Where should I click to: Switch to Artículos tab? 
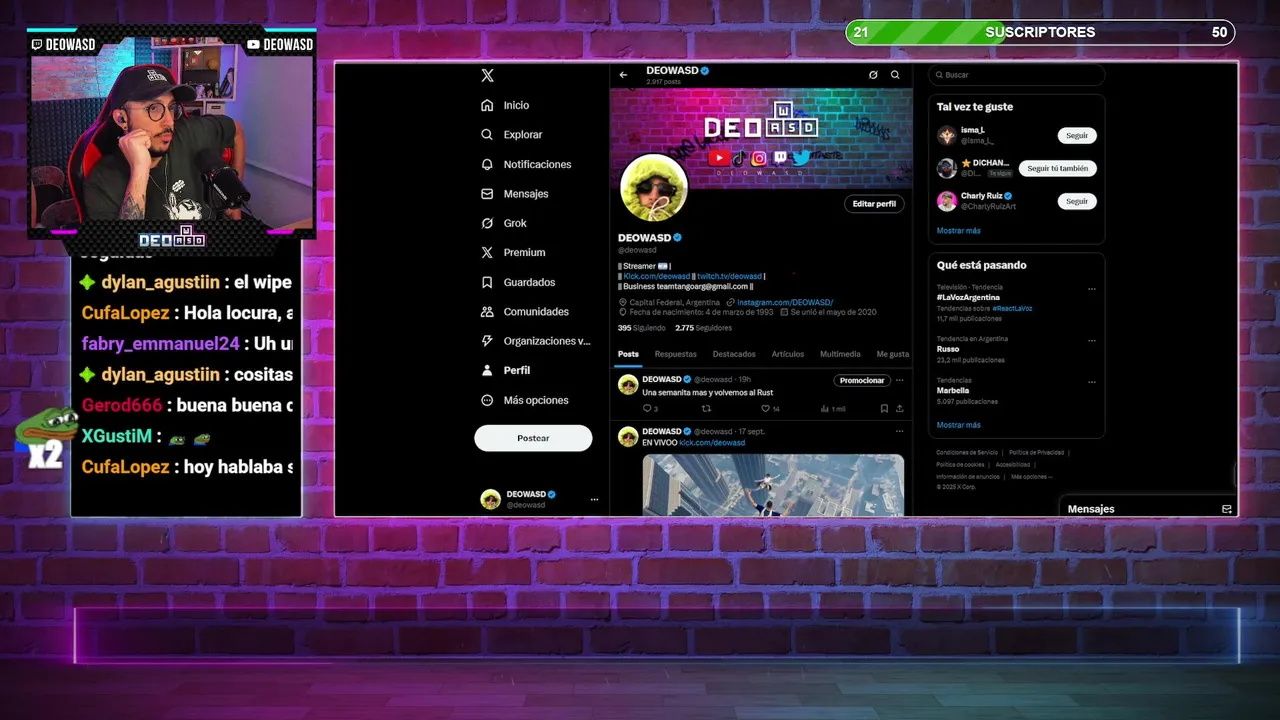(x=788, y=354)
